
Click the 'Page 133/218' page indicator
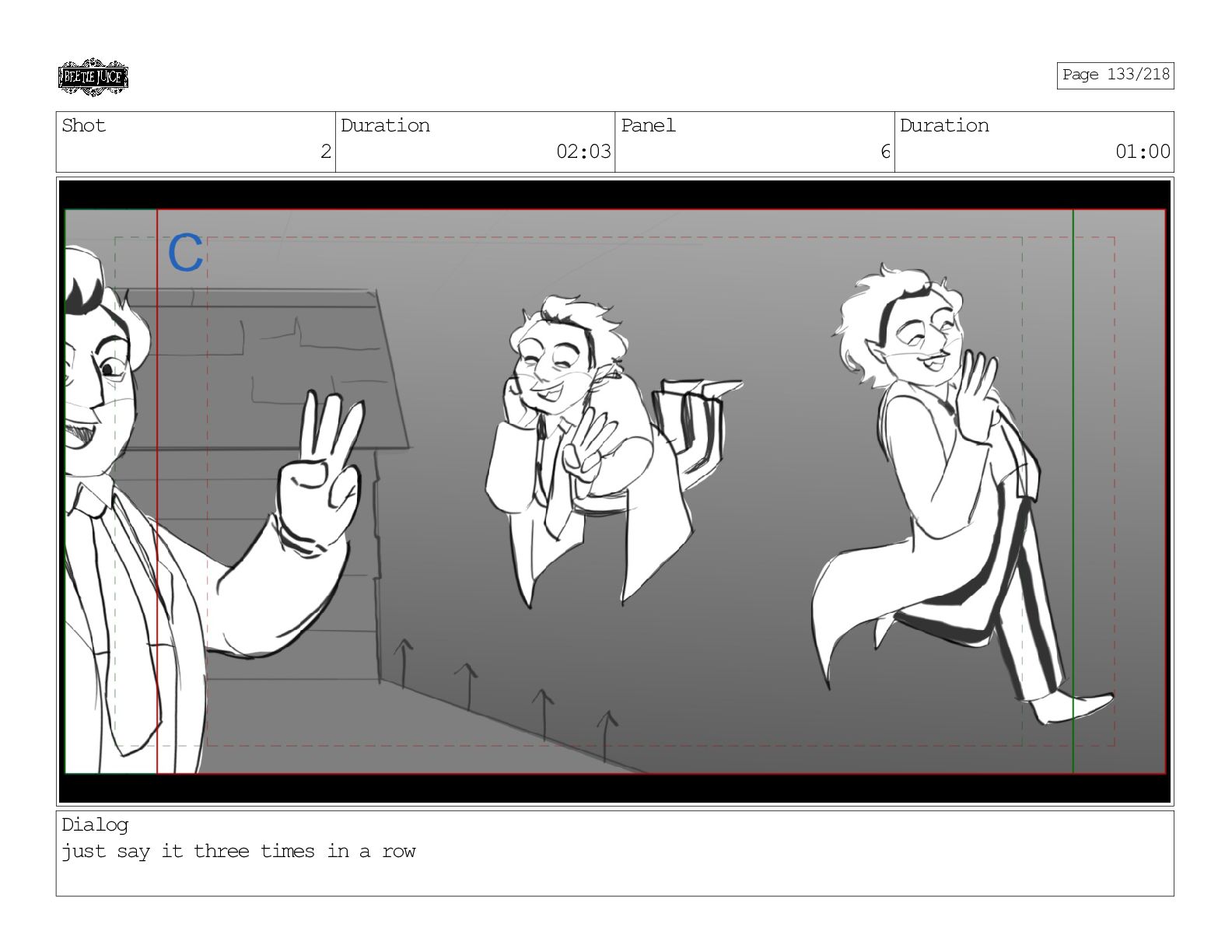click(x=1115, y=75)
